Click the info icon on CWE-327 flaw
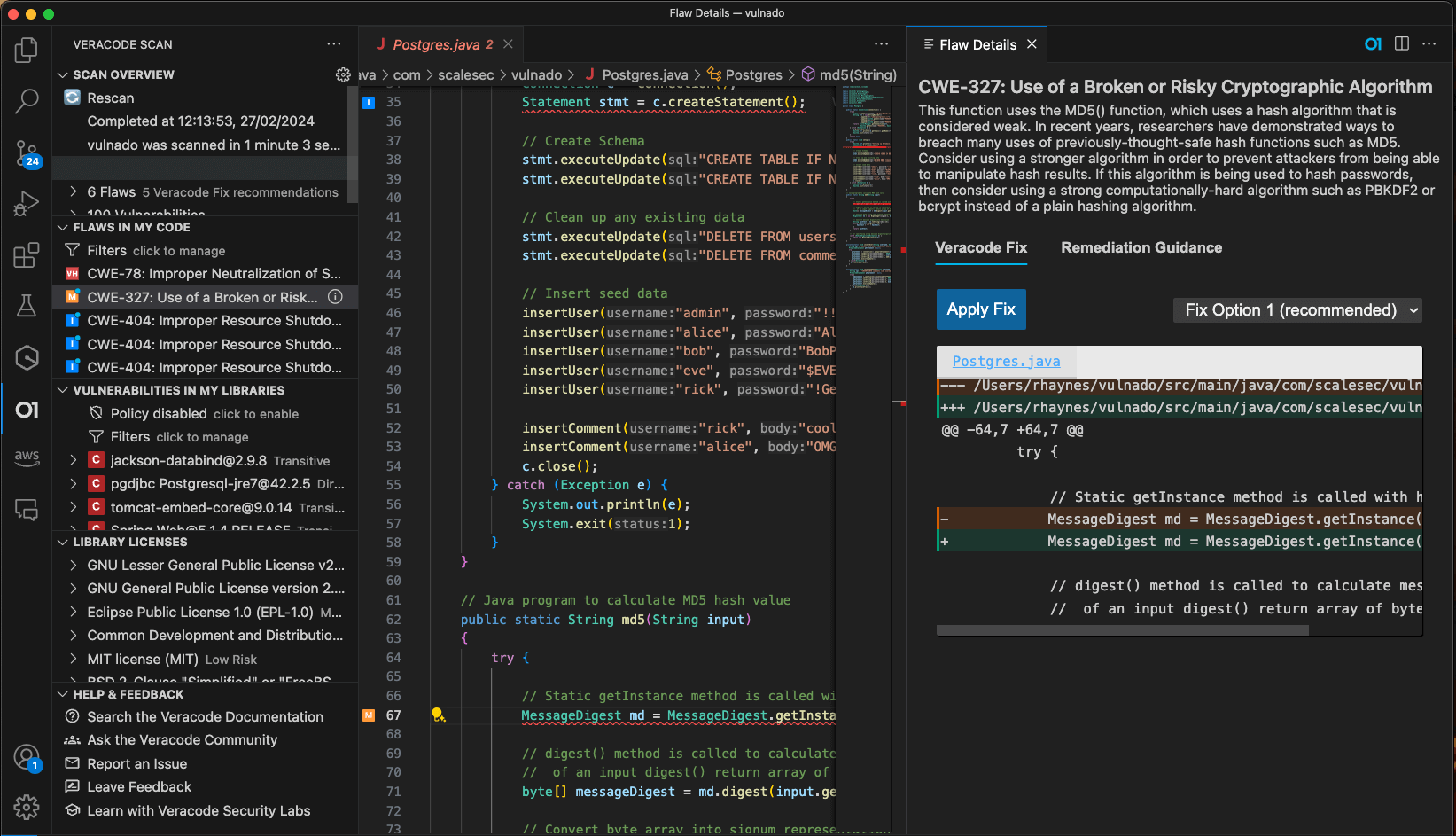The image size is (1456, 836). coord(336,297)
